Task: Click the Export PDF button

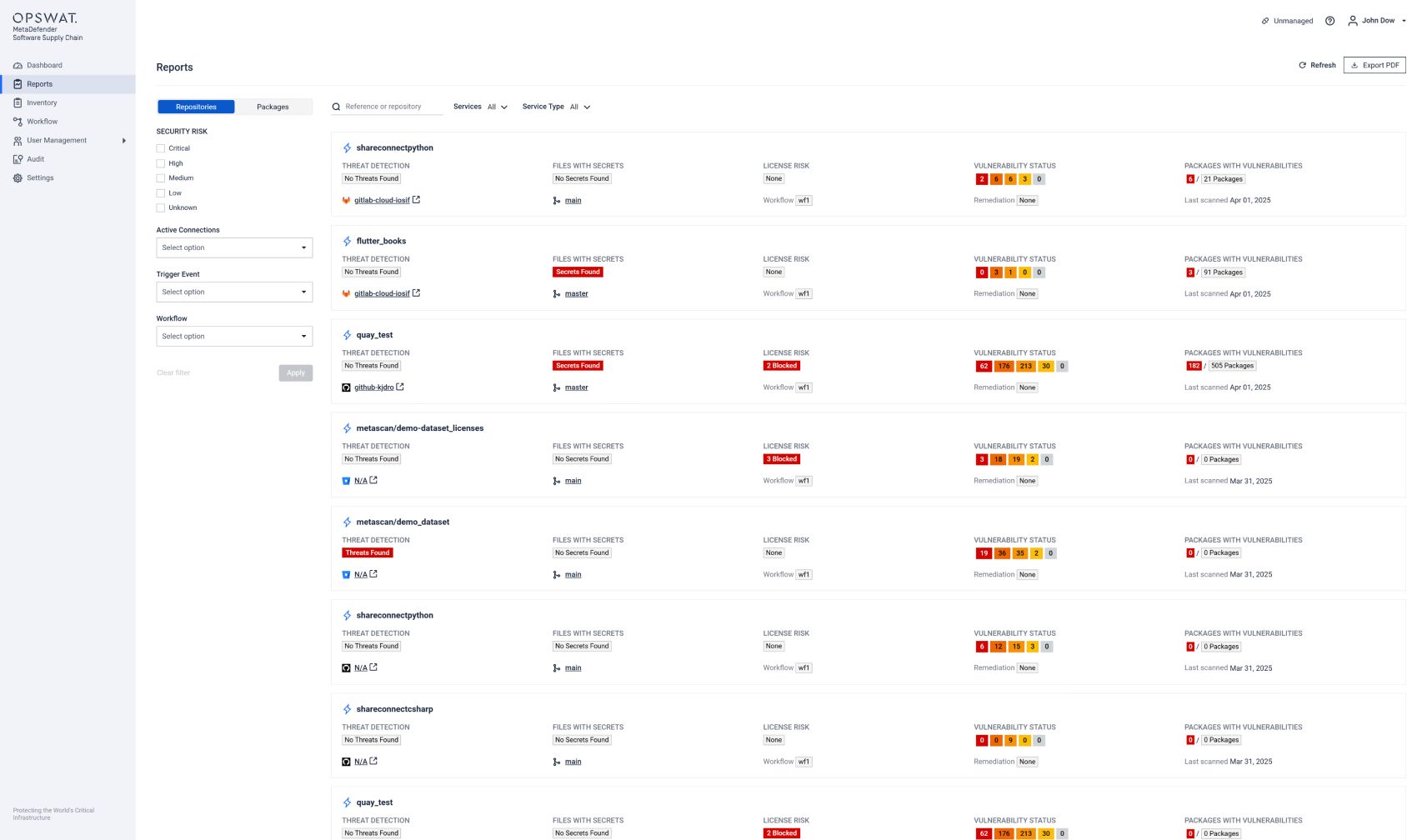Action: pyautogui.click(x=1374, y=65)
